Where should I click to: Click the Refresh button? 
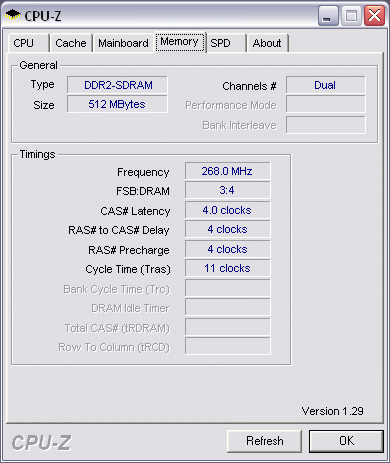tap(265, 441)
